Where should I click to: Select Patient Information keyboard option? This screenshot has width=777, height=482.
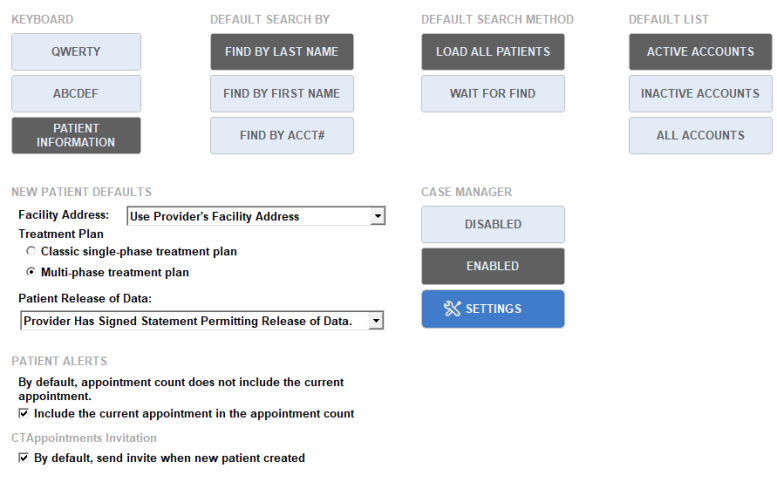76,136
